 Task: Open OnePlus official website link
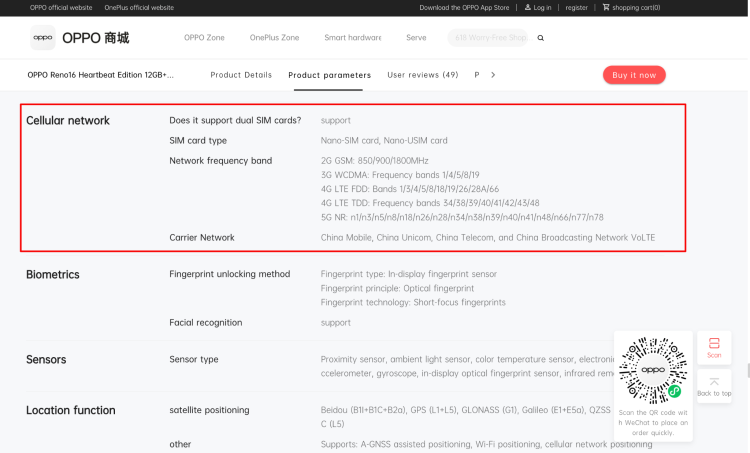click(x=139, y=8)
